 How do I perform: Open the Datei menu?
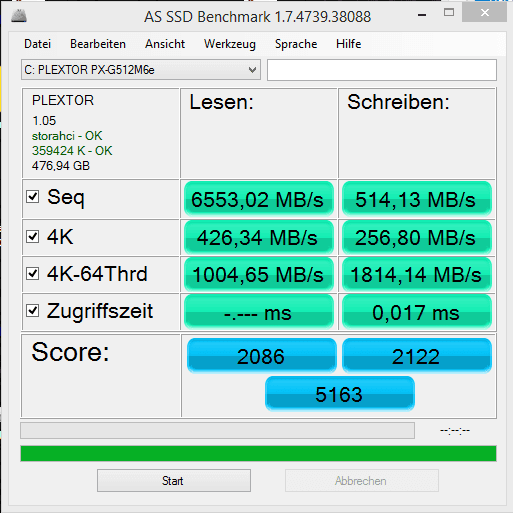pyautogui.click(x=38, y=44)
